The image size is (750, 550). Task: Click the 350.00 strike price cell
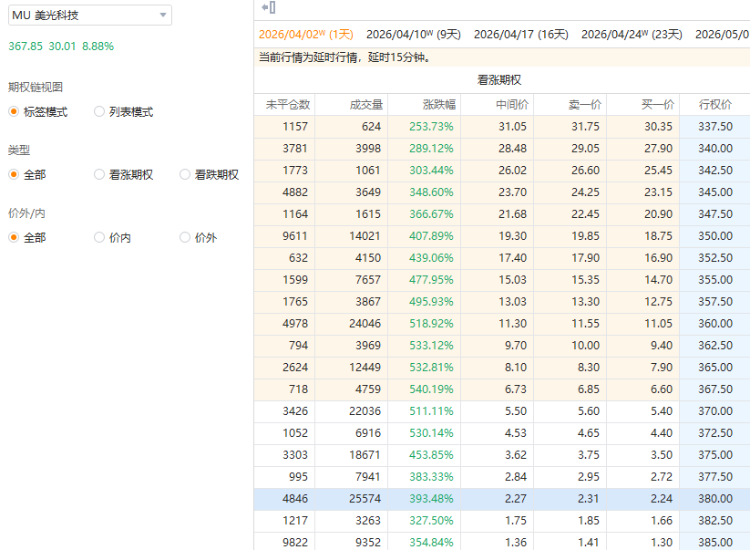pyautogui.click(x=714, y=235)
